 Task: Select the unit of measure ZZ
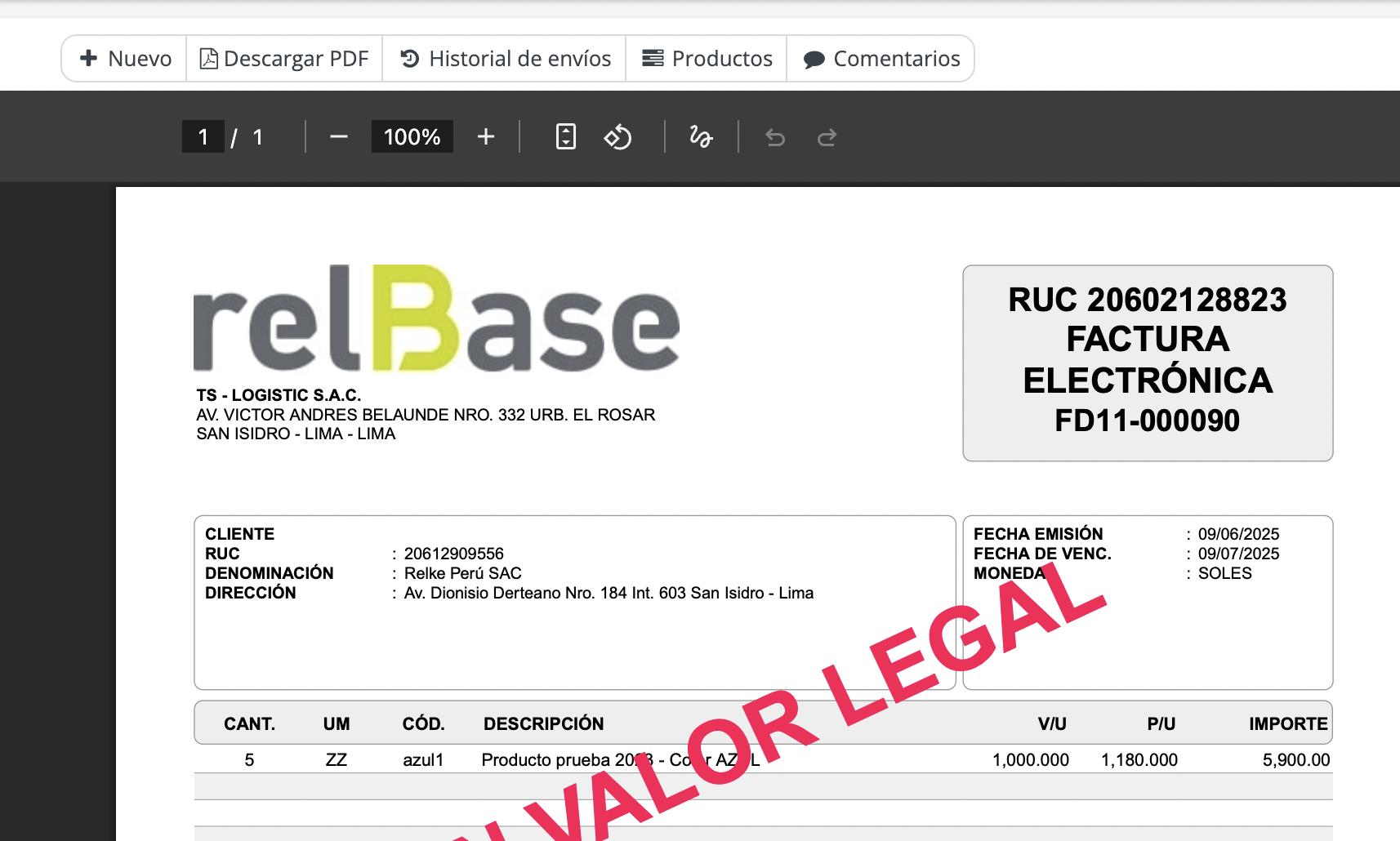coord(337,759)
